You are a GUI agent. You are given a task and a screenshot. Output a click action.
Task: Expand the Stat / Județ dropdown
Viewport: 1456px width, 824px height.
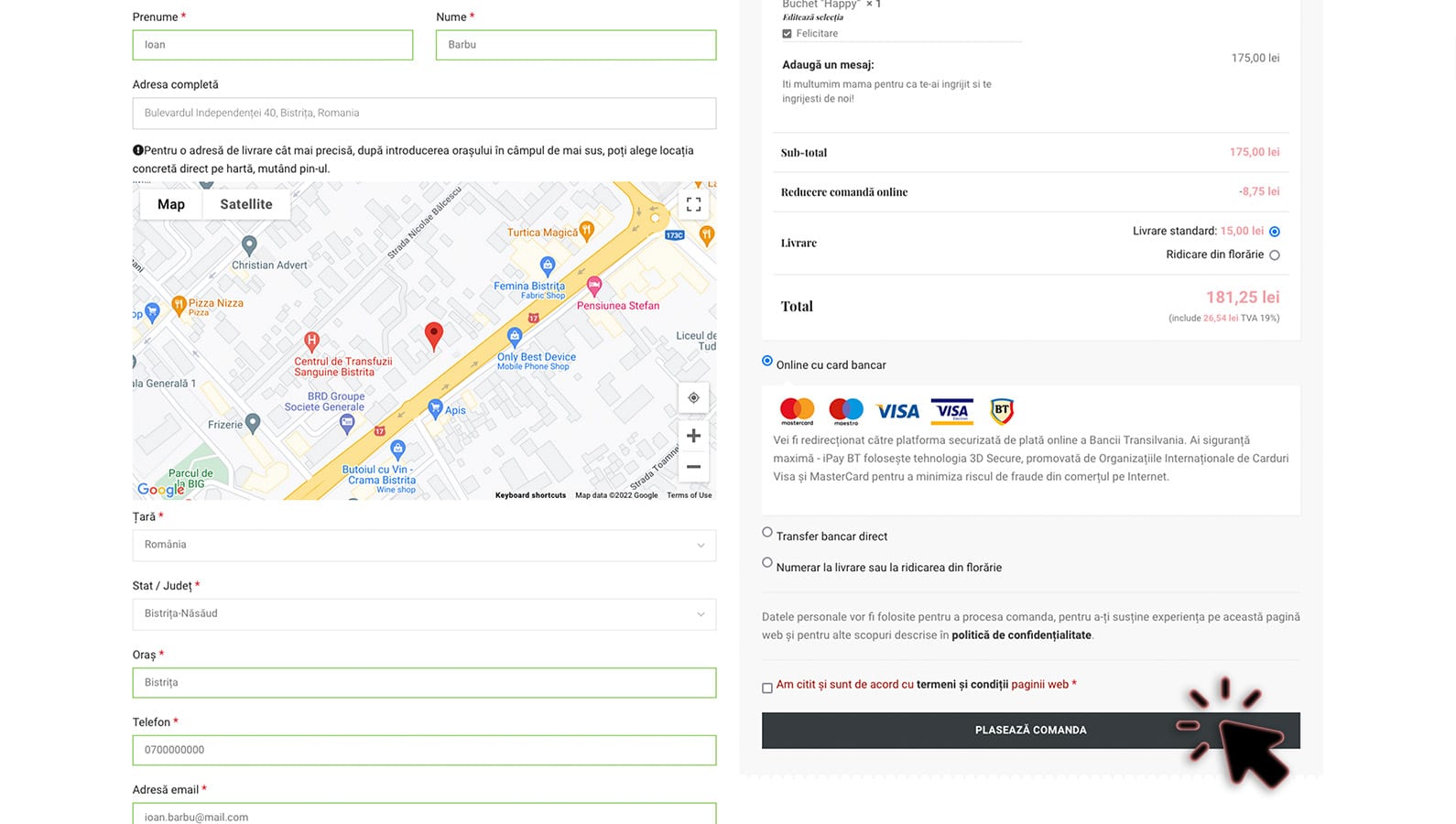coord(424,614)
